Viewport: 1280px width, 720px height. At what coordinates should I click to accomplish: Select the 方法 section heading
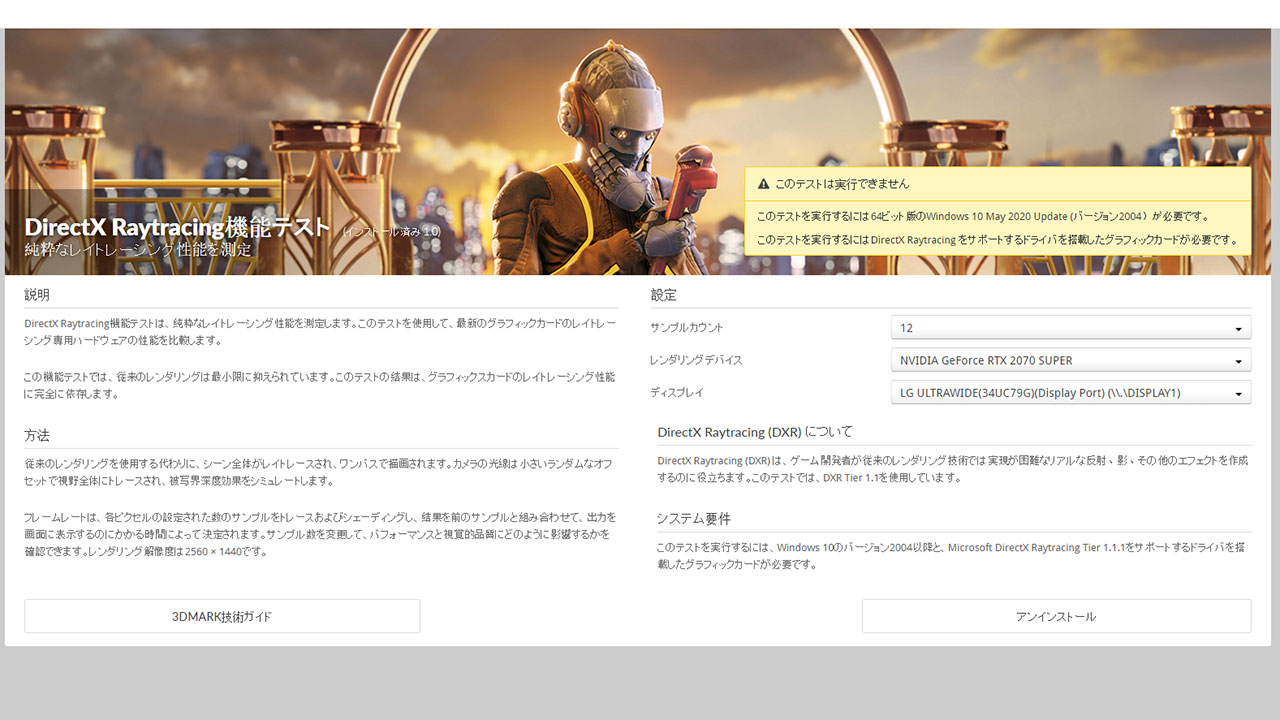pos(37,436)
